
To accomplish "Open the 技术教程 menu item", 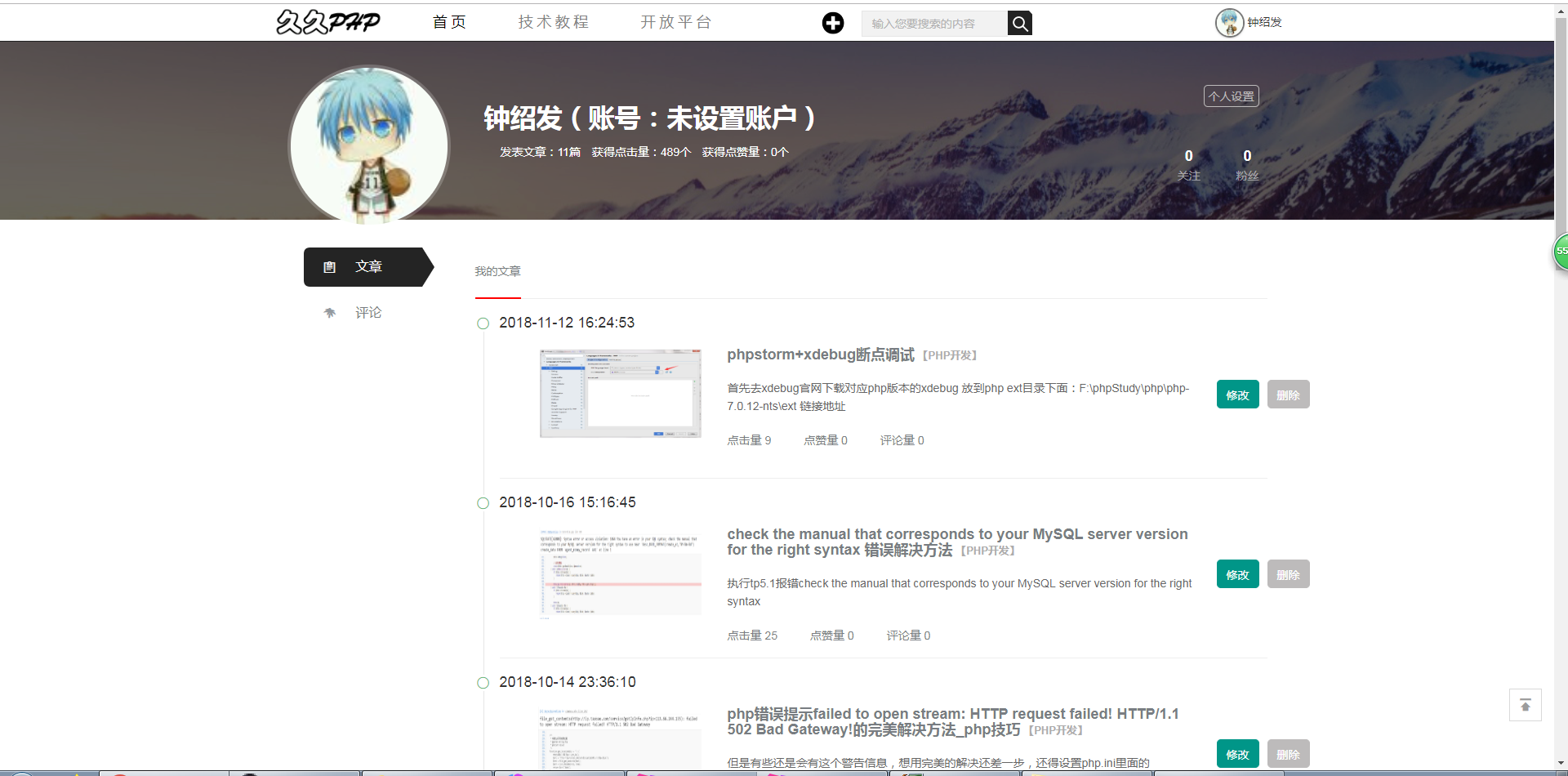I will click(554, 22).
